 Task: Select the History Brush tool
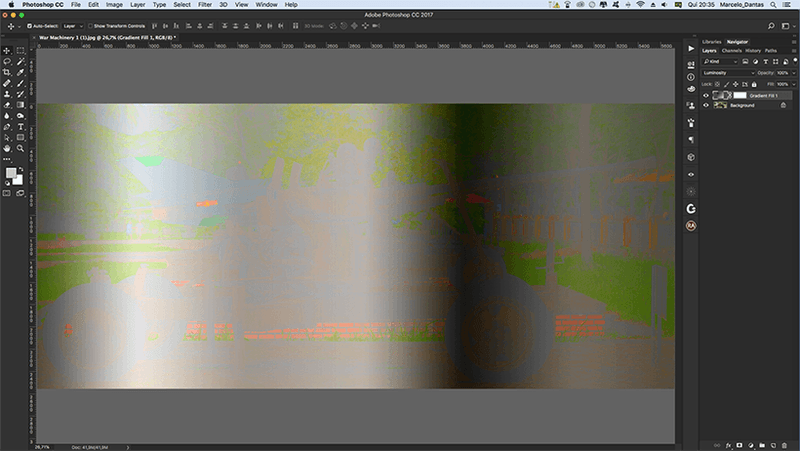coord(20,94)
